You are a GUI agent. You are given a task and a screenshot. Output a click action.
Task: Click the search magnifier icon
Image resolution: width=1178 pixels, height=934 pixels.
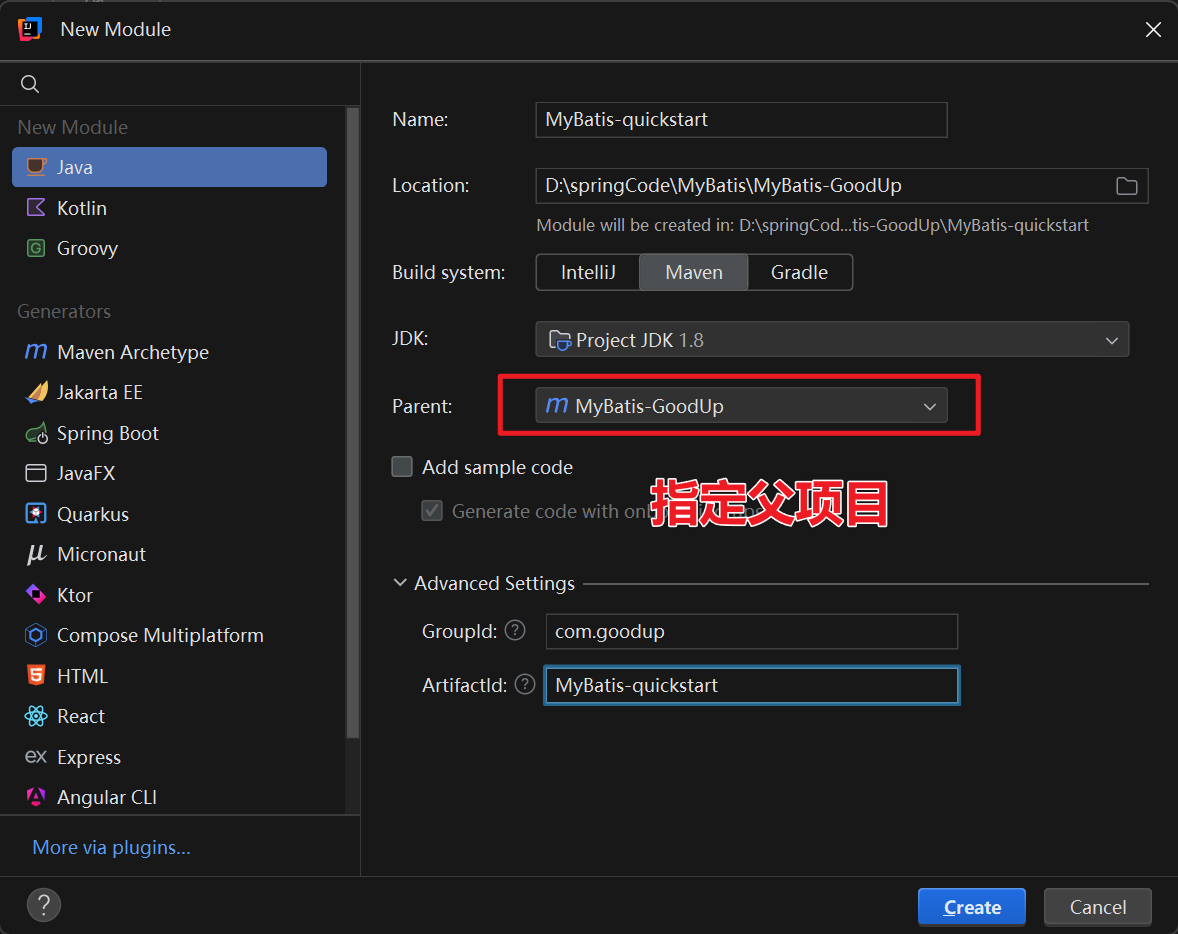[x=29, y=83]
